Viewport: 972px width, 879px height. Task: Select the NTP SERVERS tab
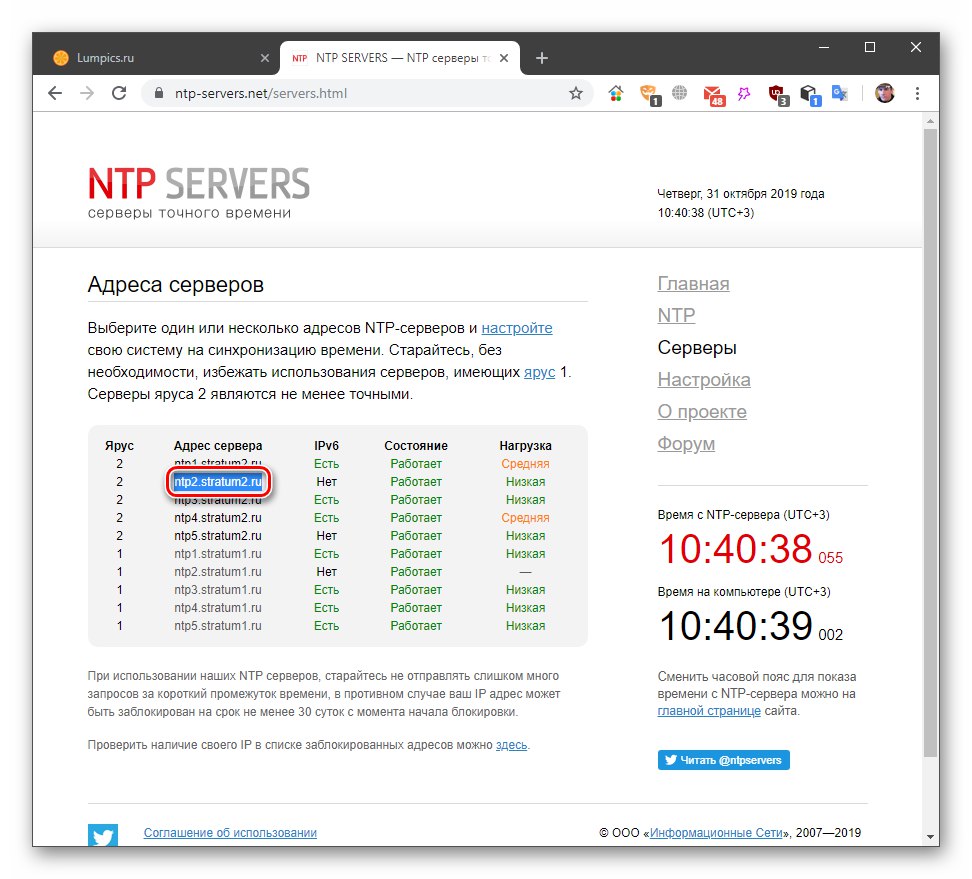pyautogui.click(x=400, y=58)
